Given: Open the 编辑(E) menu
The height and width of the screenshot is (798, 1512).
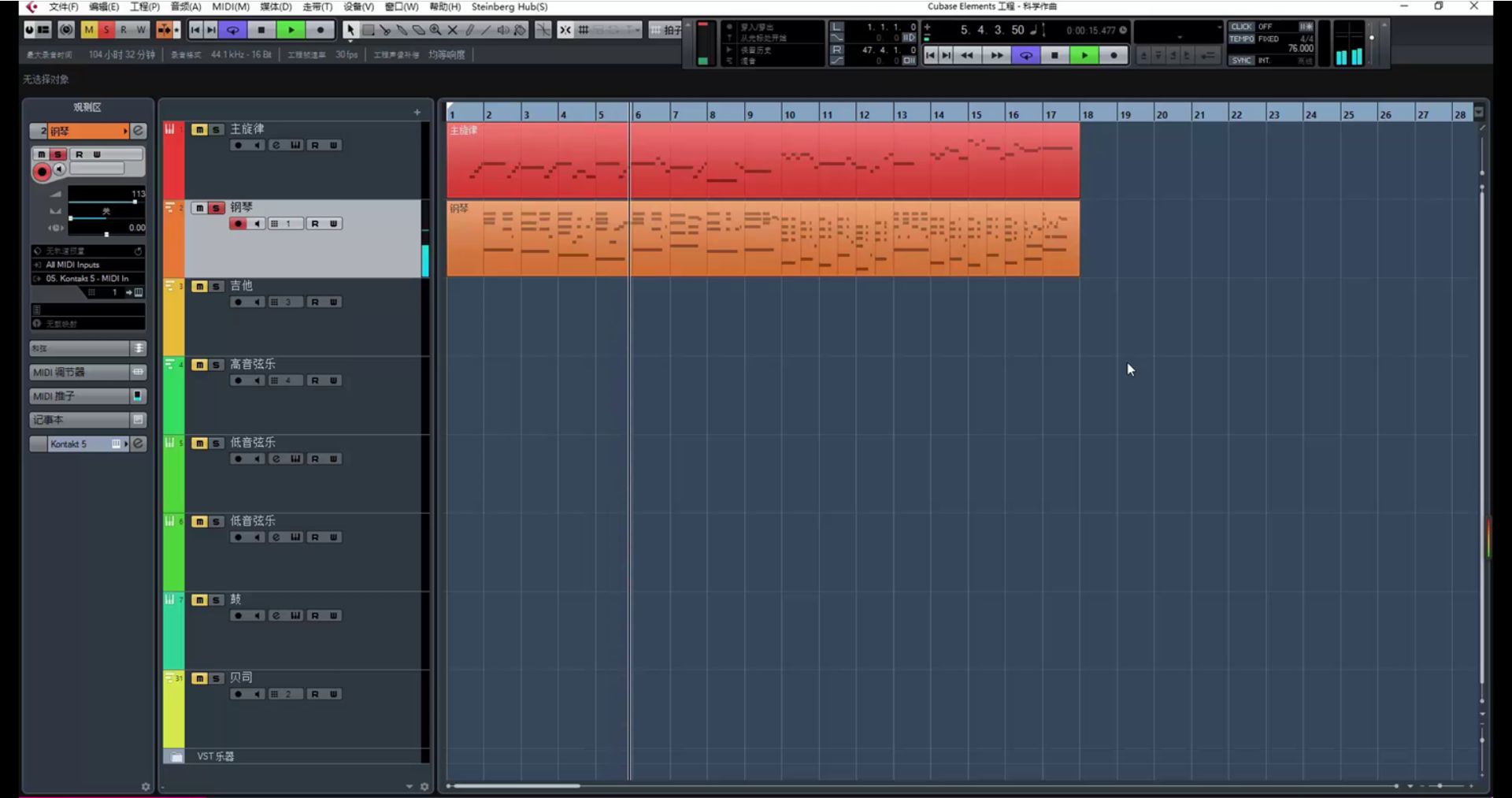Looking at the screenshot, I should click(x=104, y=7).
